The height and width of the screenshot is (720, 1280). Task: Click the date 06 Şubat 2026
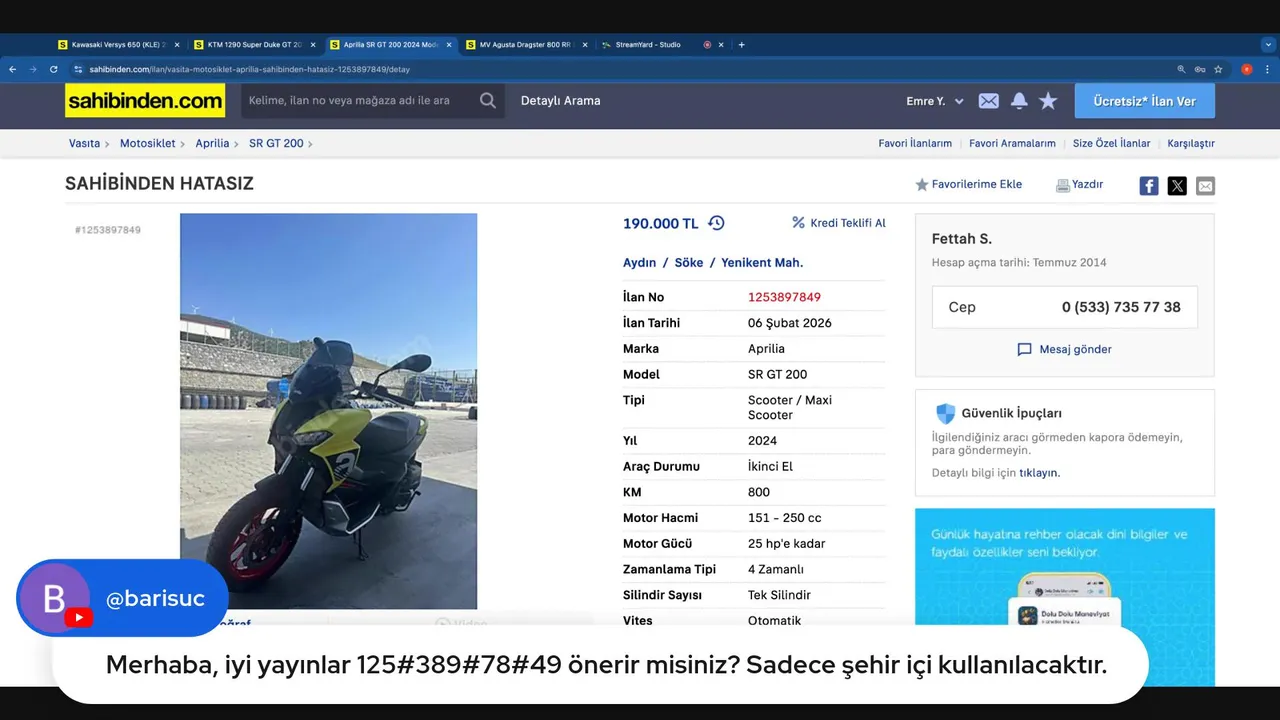pos(790,323)
